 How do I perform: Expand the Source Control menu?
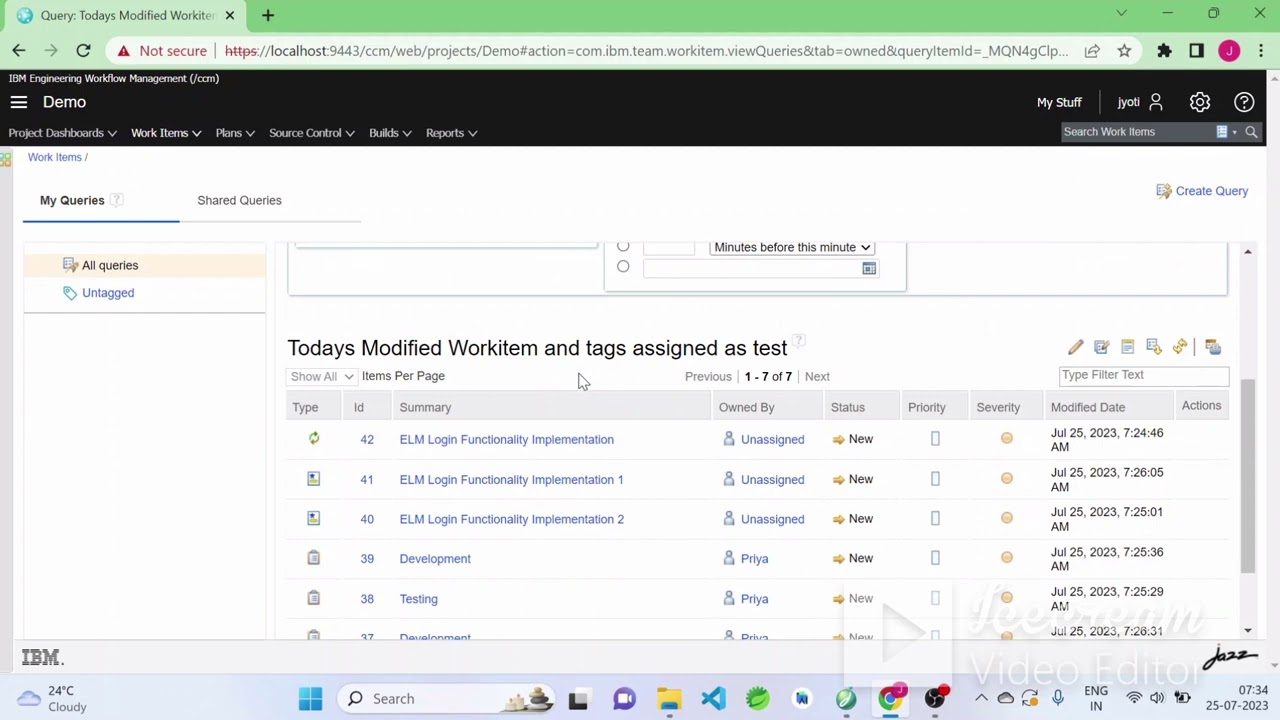tap(312, 133)
